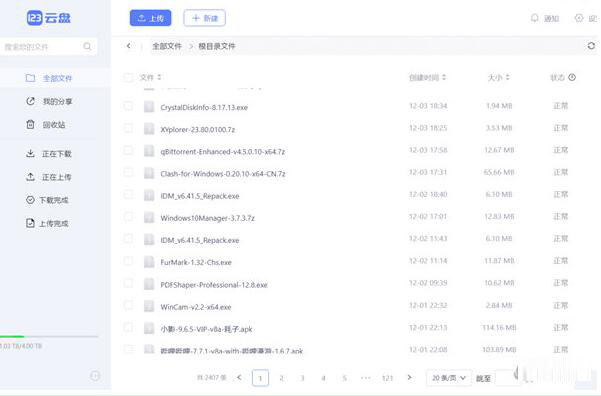This screenshot has height=396, width=601.
Task: Go to page 2
Action: 281,378
